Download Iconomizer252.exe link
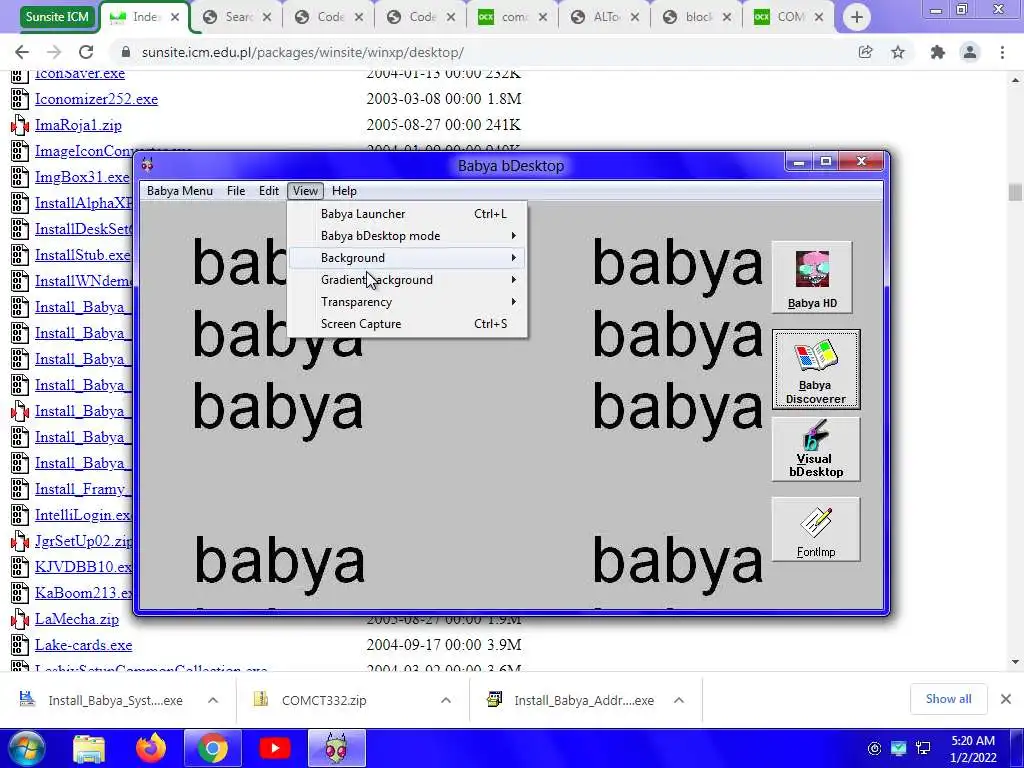Viewport: 1024px width, 768px height. [x=96, y=99]
